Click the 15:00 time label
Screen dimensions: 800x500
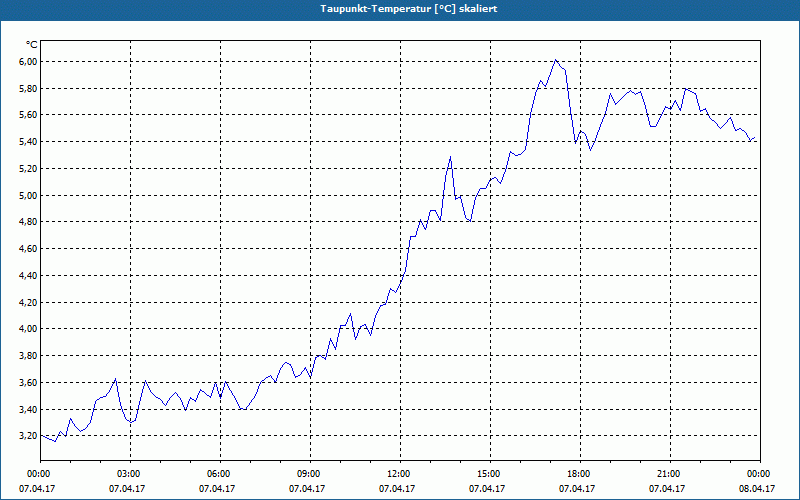tap(490, 473)
